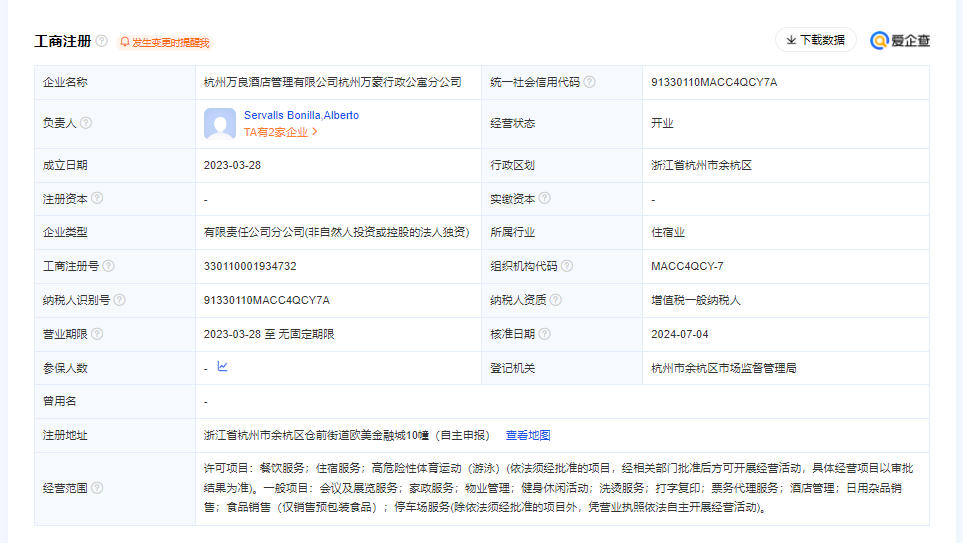Click 下载数据 download button
The width and height of the screenshot is (963, 543).
816,40
